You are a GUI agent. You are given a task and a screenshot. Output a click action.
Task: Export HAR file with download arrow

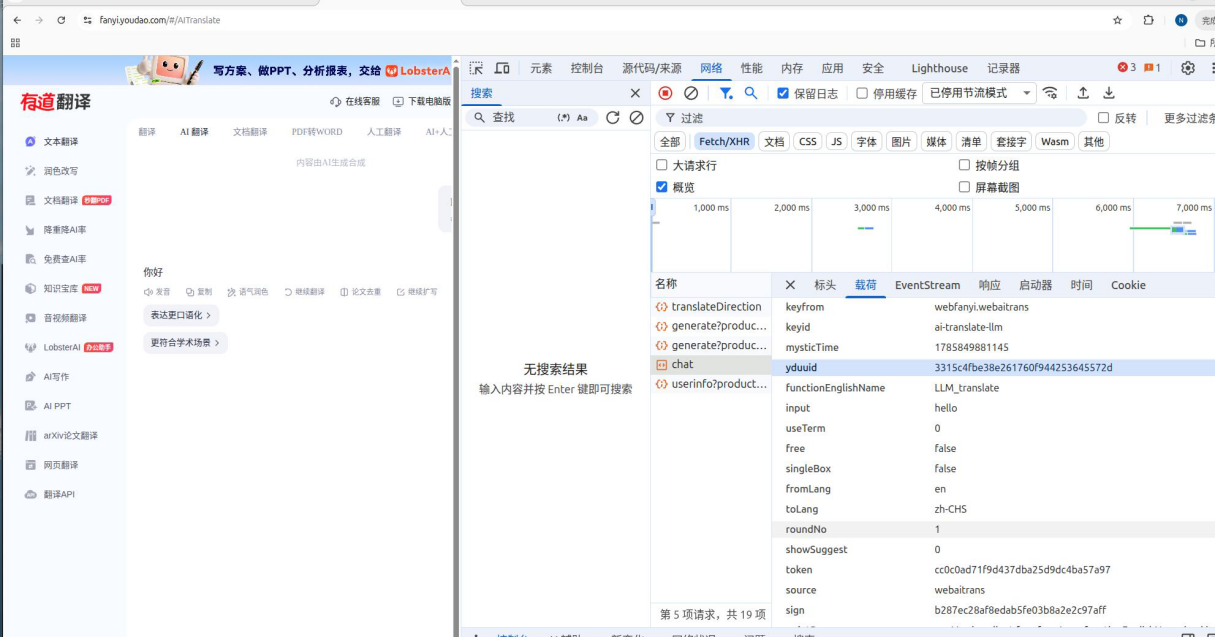1109,93
